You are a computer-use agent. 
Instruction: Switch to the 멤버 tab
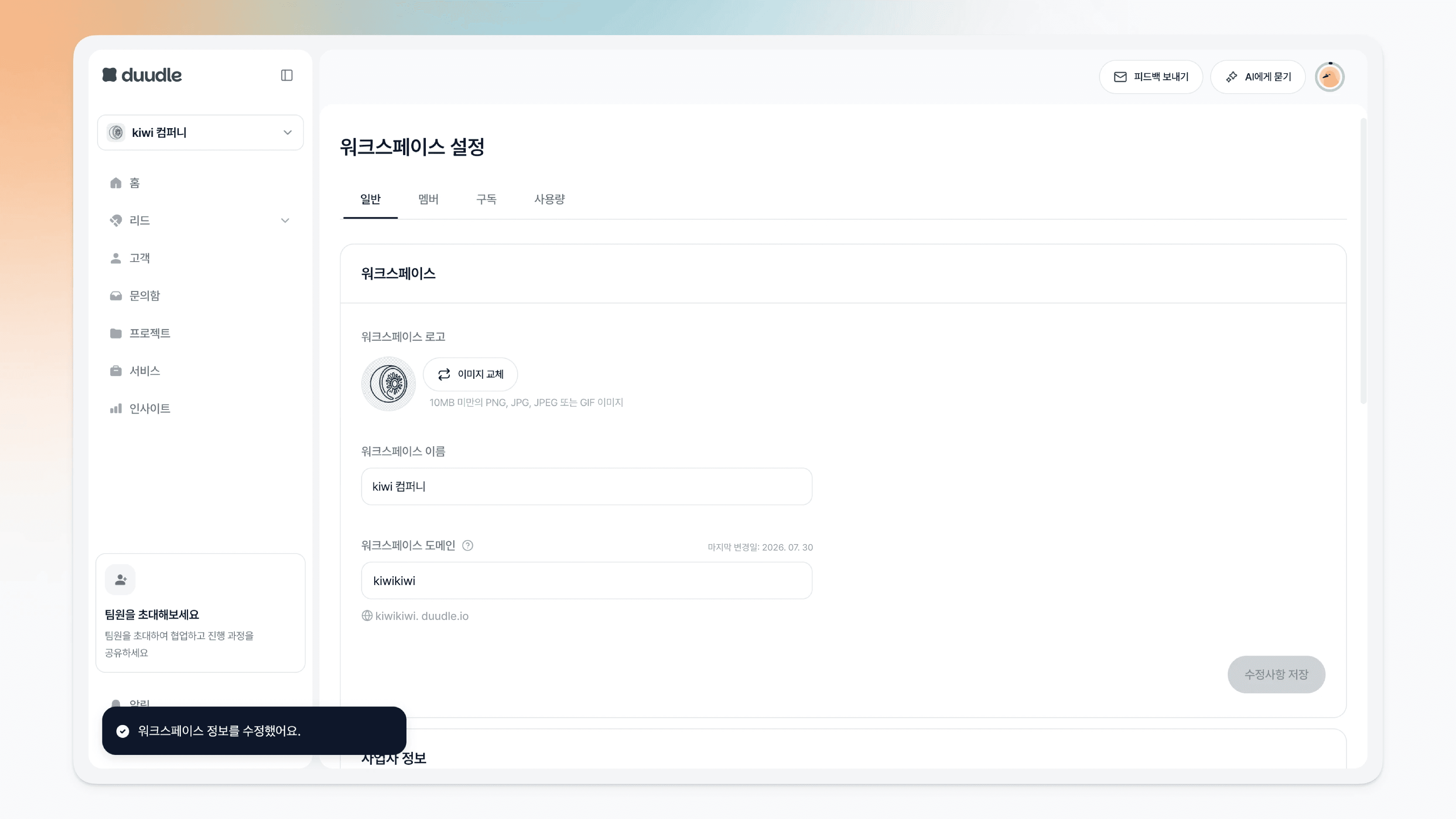tap(428, 199)
